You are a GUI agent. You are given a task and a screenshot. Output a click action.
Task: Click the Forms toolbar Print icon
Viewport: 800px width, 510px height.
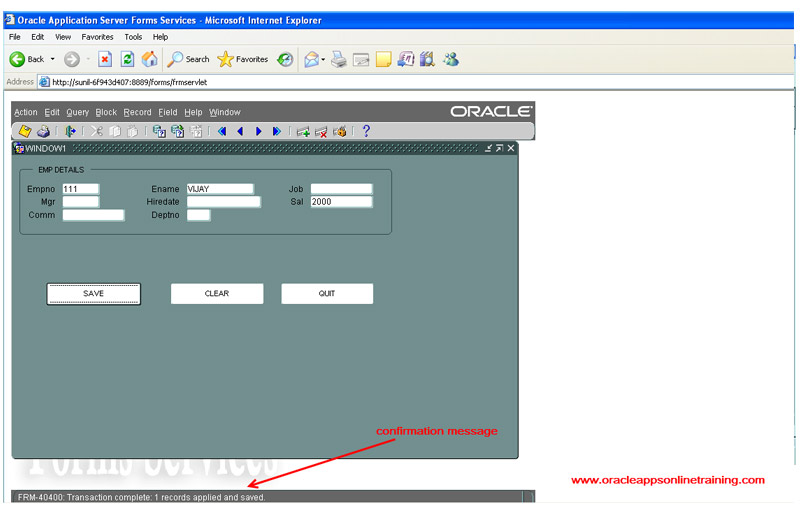point(43,132)
